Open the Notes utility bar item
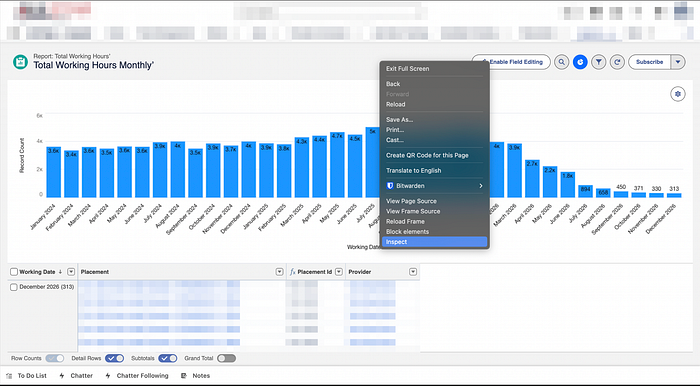This screenshot has width=700, height=386. tap(196, 376)
